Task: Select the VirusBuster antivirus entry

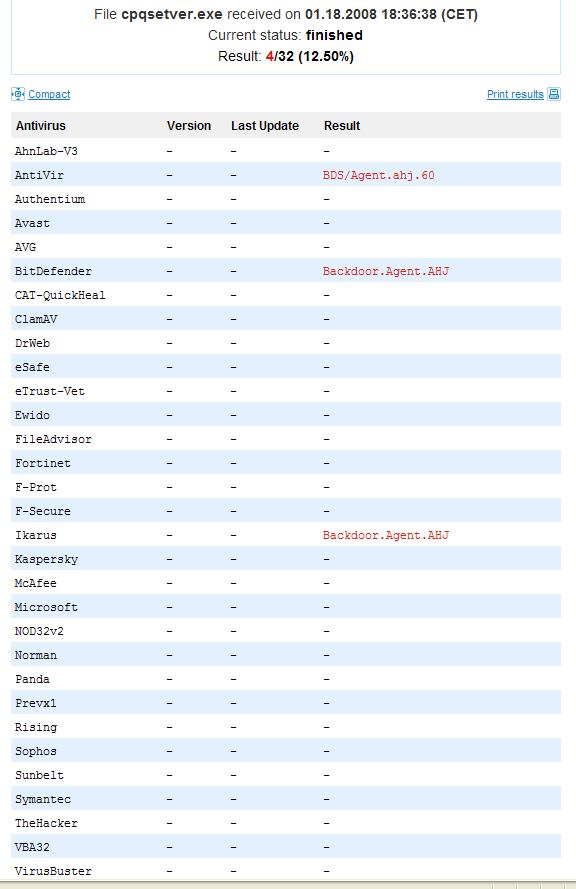Action: [53, 871]
